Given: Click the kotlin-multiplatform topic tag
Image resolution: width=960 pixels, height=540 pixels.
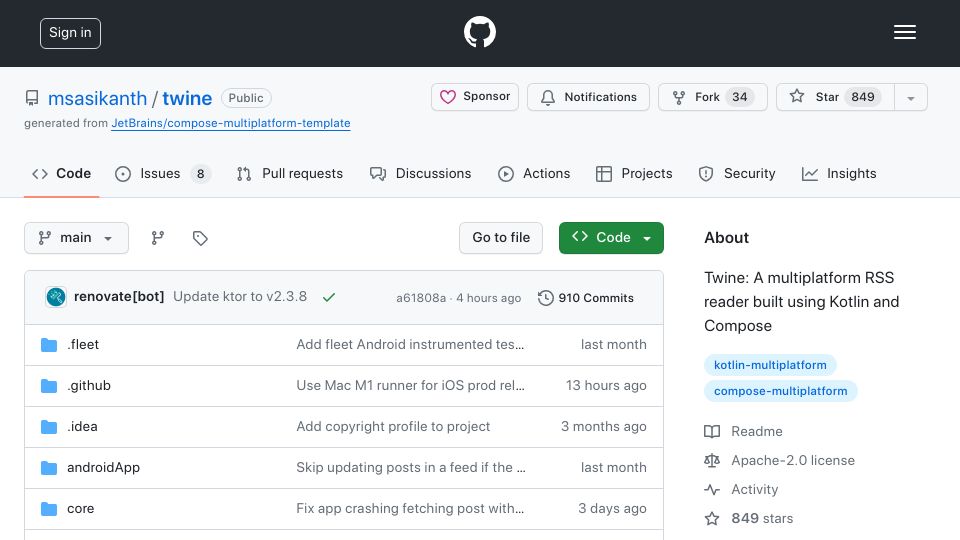Looking at the screenshot, I should [x=770, y=365].
